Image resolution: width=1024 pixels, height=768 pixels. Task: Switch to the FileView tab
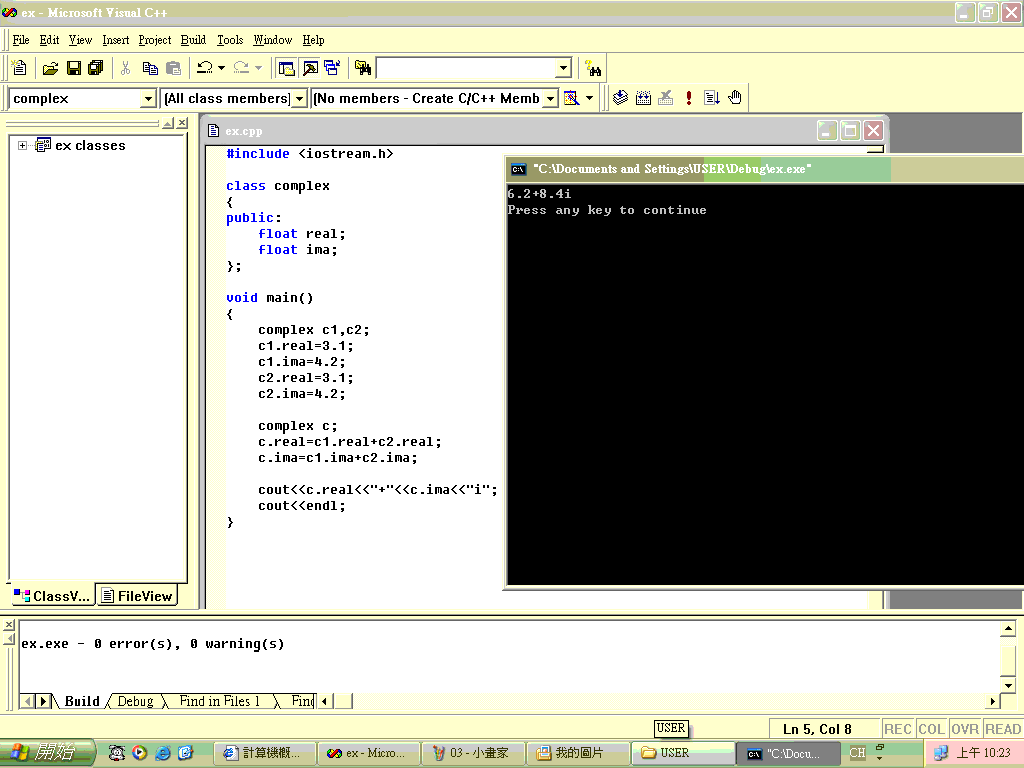point(138,596)
